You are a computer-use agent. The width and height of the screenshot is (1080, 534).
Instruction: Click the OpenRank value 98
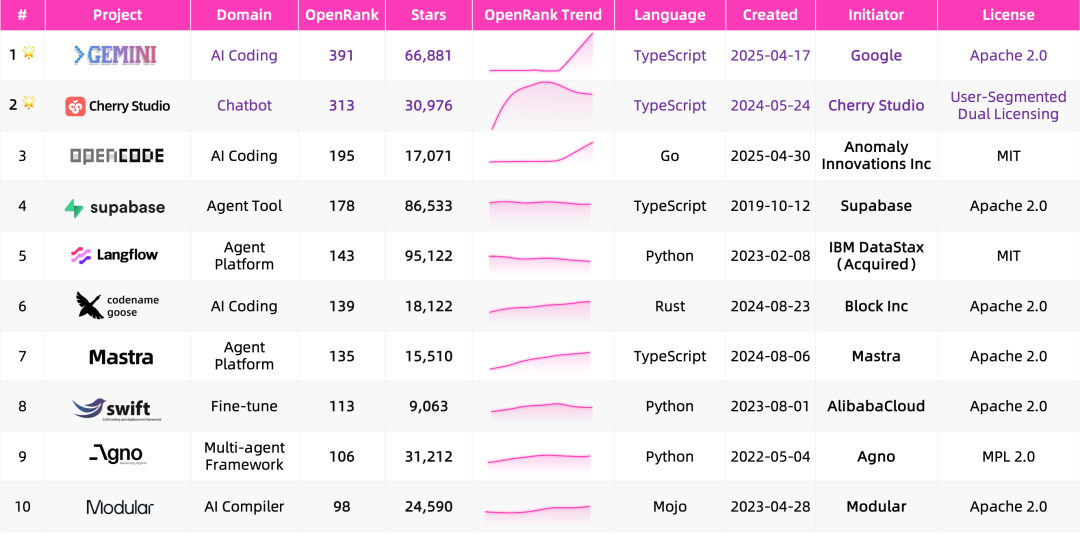pyautogui.click(x=342, y=506)
